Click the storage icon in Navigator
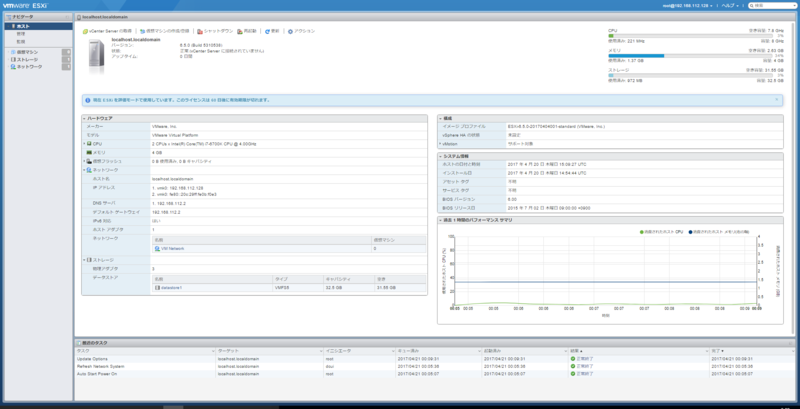The height and width of the screenshot is (409, 800). pos(13,60)
